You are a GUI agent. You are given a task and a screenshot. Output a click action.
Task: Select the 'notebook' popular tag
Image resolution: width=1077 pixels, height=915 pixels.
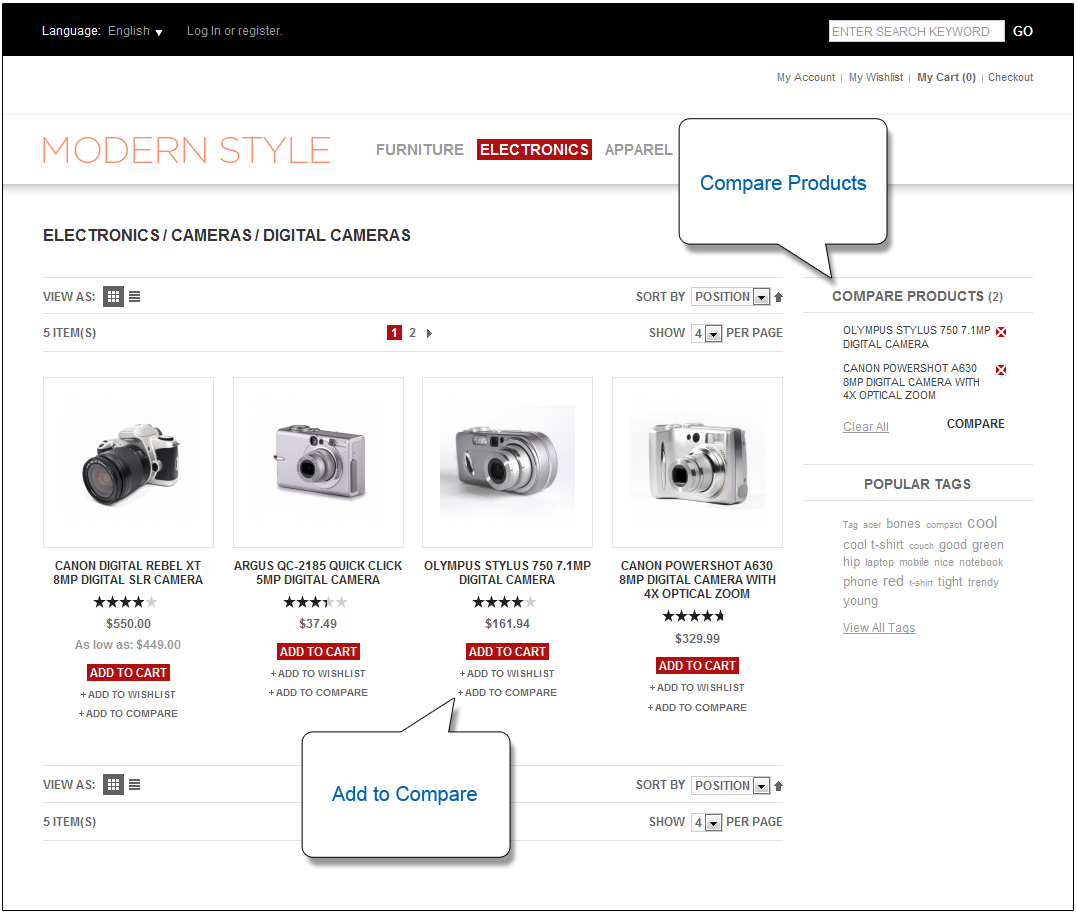pos(981,563)
